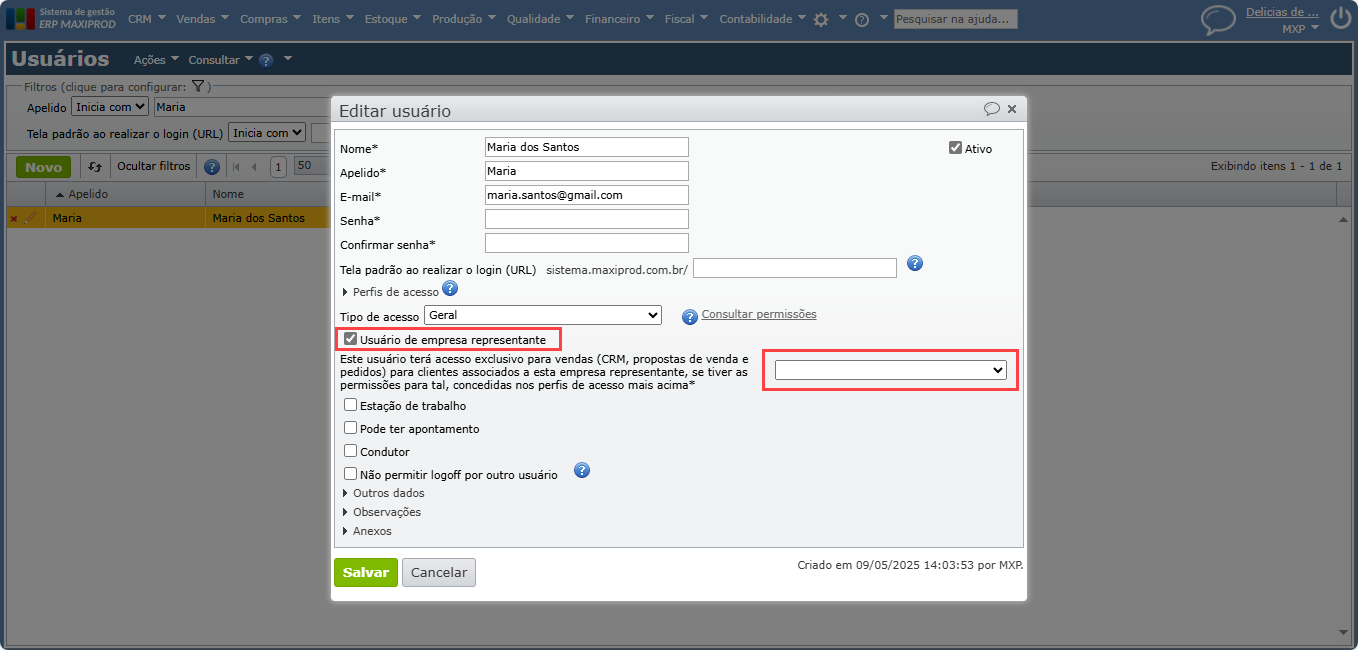Close the Editar usuário dialog
This screenshot has width=1358, height=650.
click(1012, 109)
